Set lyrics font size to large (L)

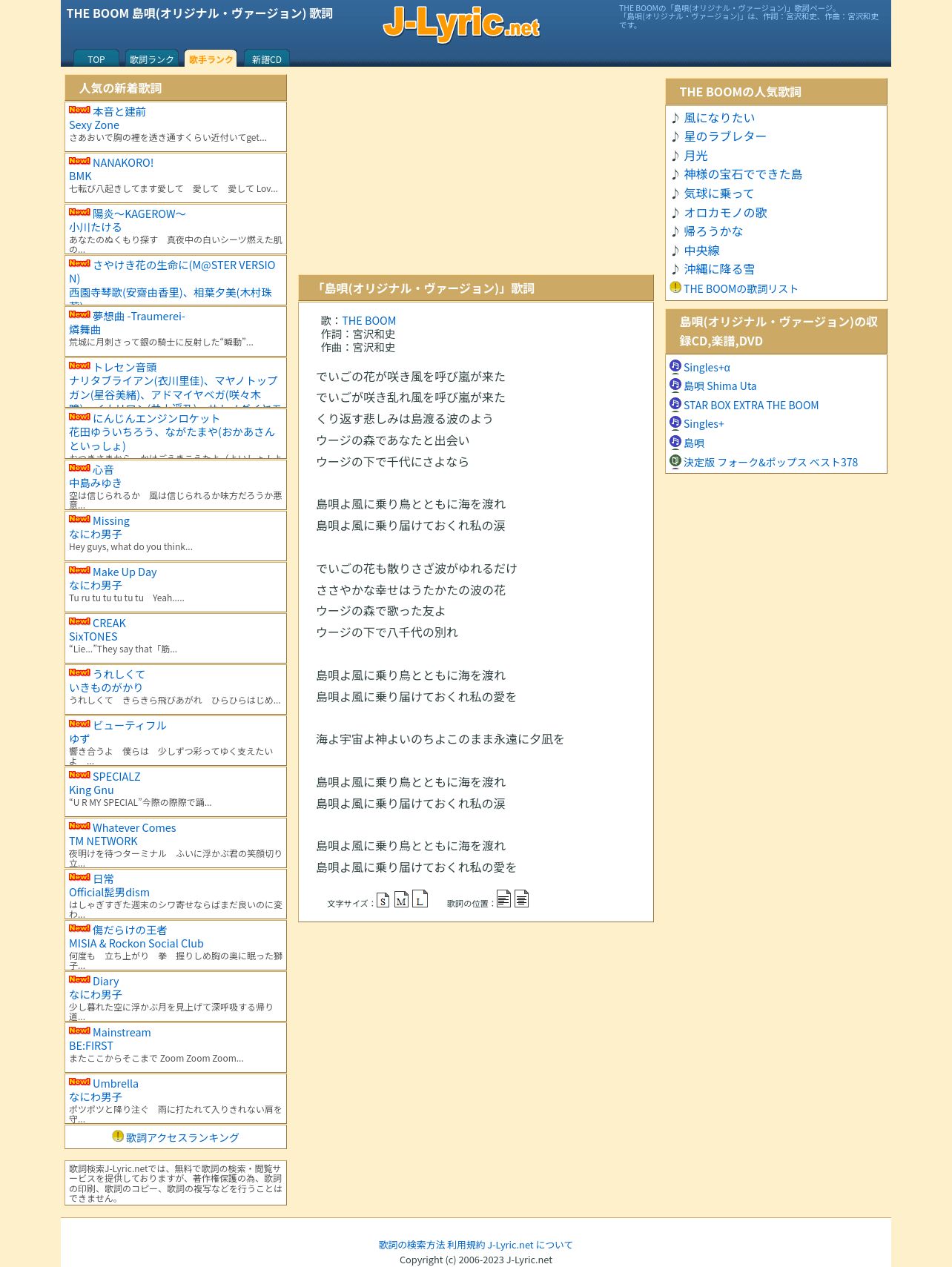coord(420,899)
